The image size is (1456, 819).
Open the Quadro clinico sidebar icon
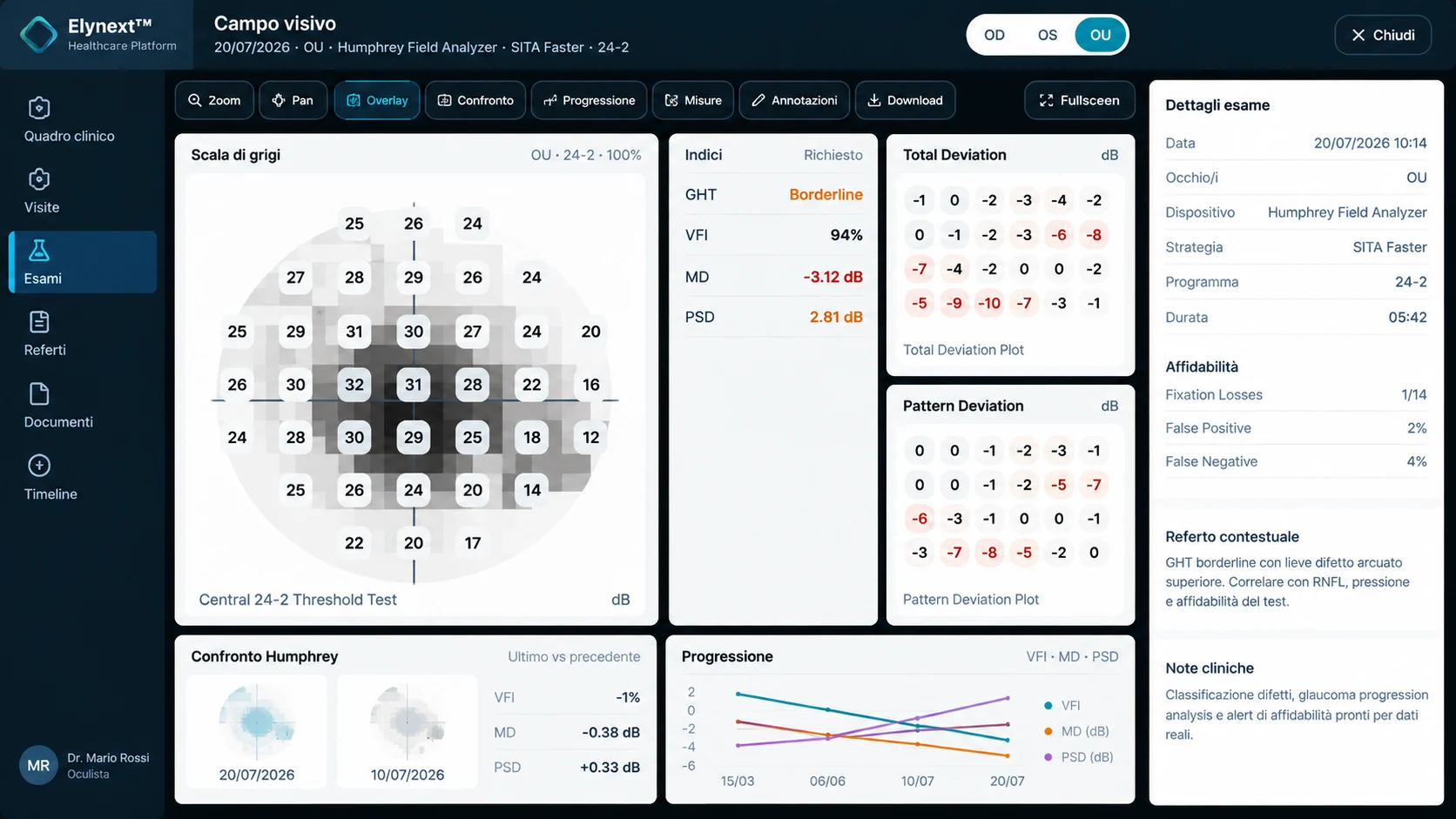coord(39,108)
